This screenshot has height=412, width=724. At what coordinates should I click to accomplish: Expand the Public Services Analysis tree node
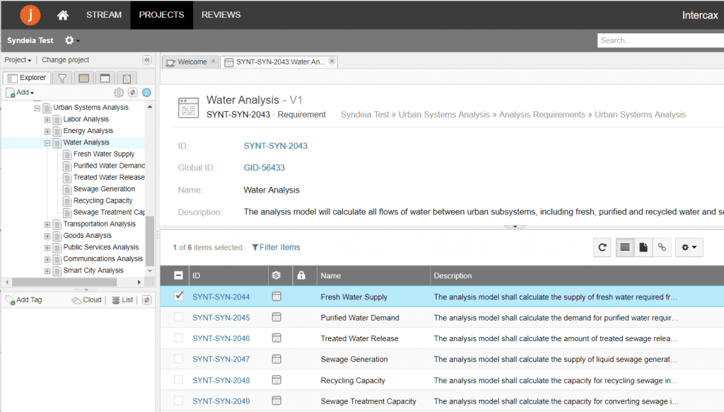[x=47, y=248]
